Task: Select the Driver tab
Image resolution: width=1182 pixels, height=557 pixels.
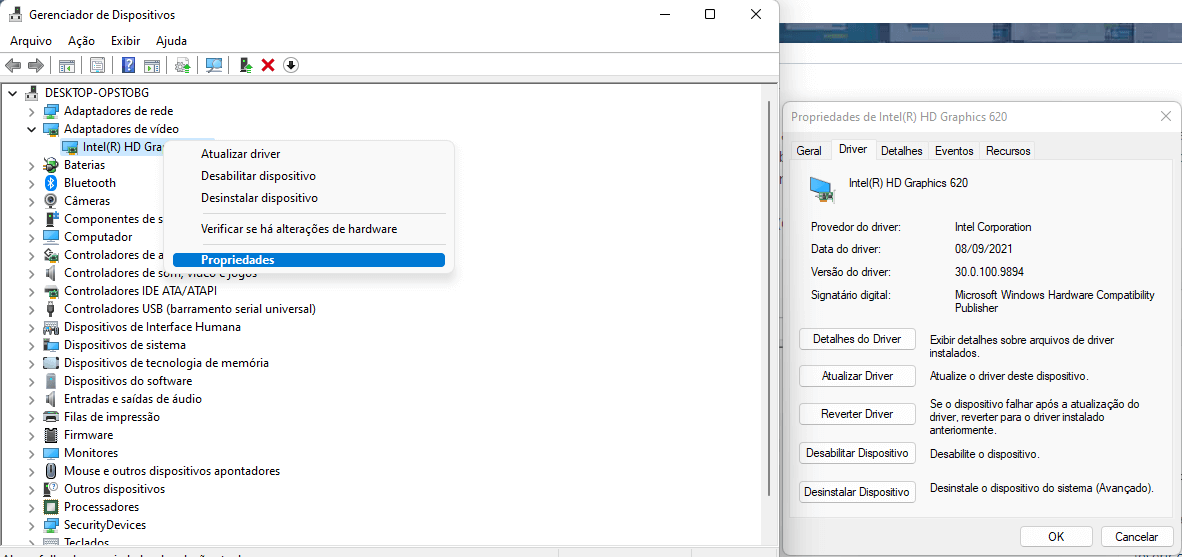Action: (x=853, y=149)
